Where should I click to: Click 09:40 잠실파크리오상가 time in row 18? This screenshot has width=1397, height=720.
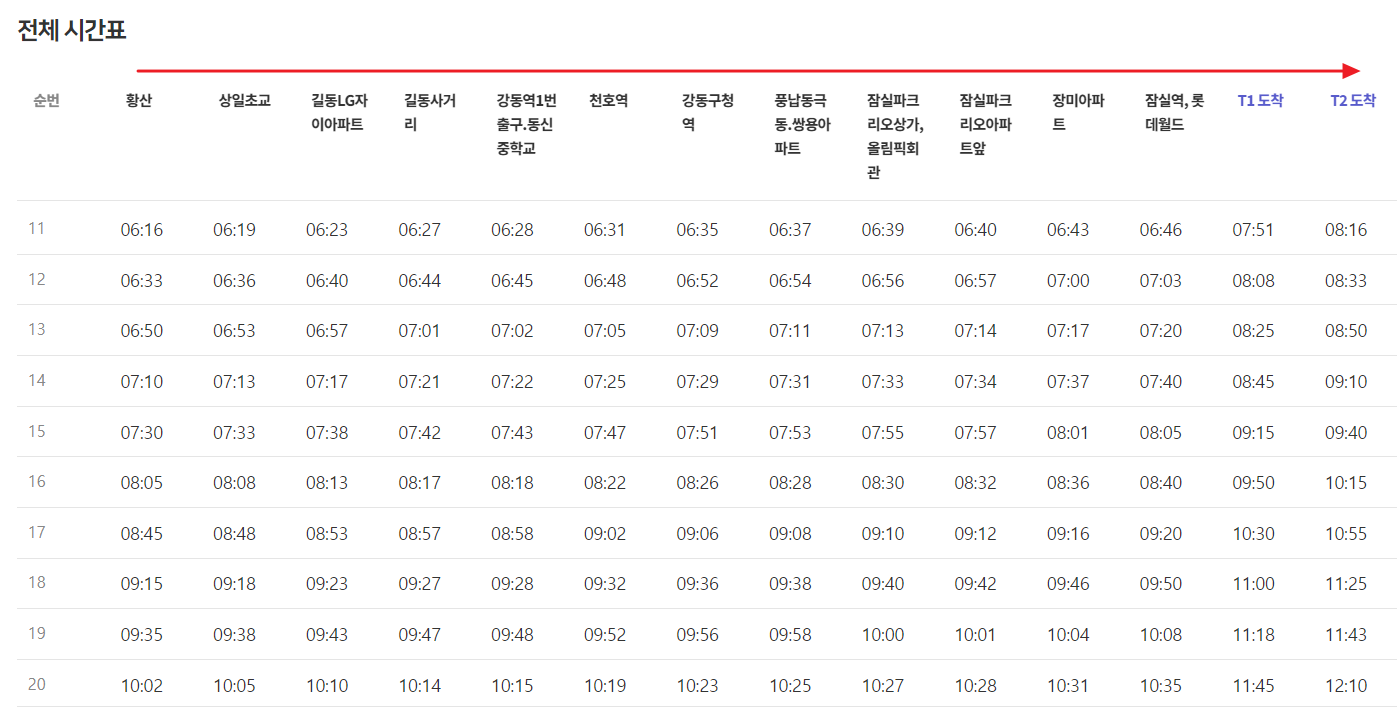click(883, 584)
